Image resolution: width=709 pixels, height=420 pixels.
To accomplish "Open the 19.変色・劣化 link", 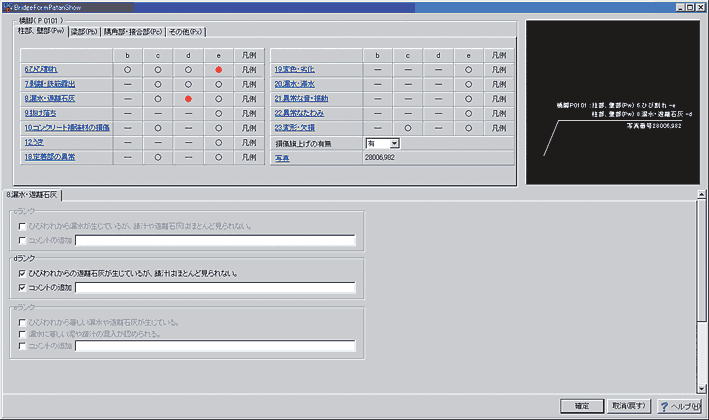I will pyautogui.click(x=294, y=69).
